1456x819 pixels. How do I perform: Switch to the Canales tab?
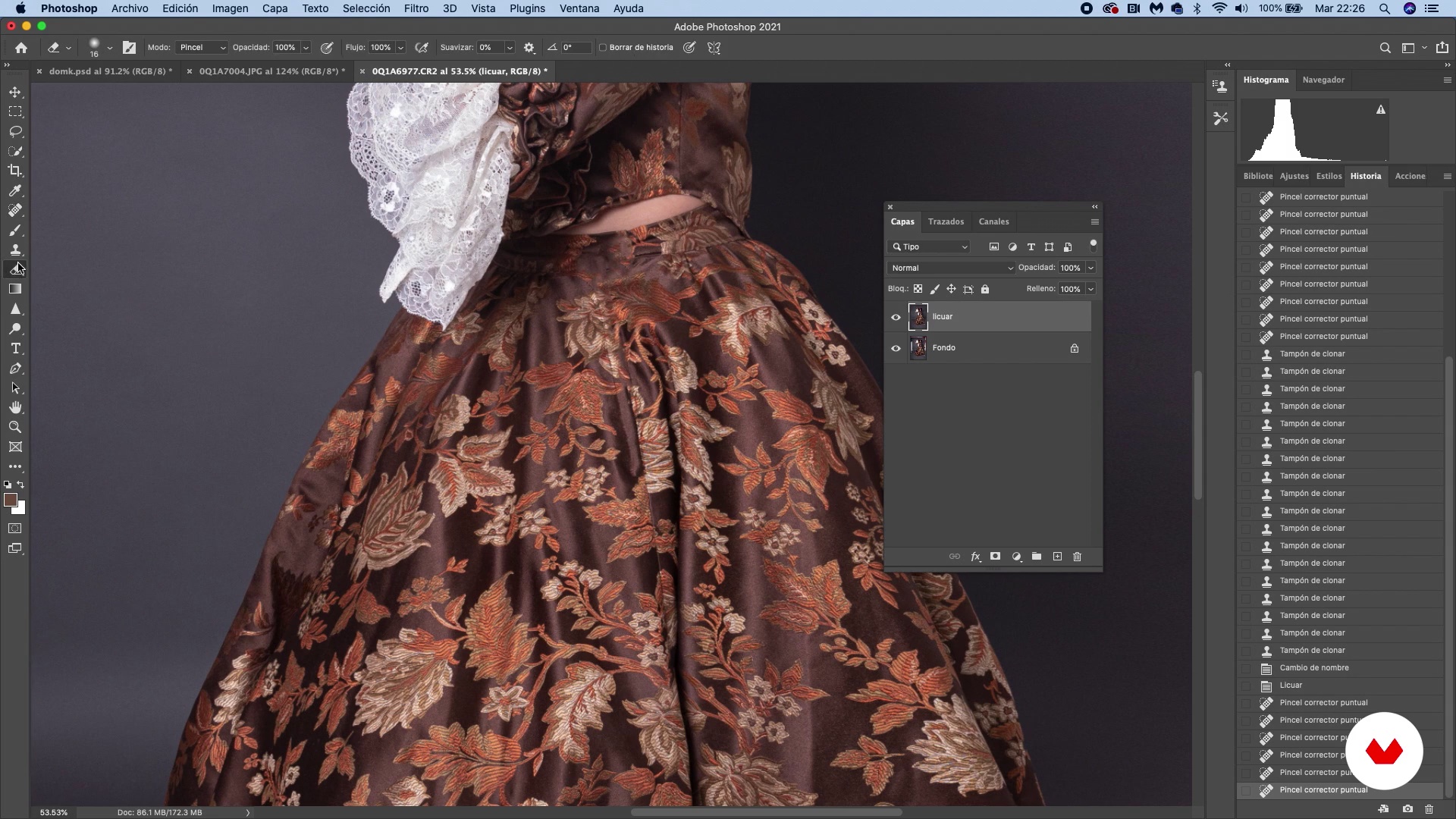click(993, 221)
